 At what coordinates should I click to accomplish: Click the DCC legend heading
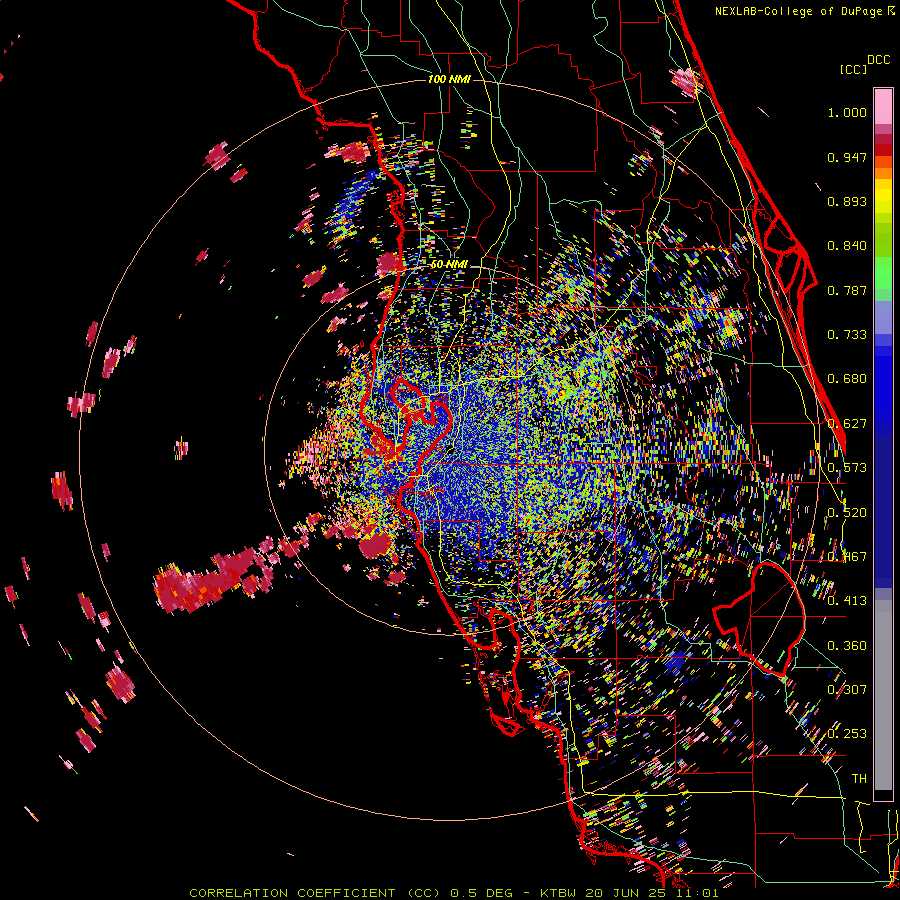point(878,60)
